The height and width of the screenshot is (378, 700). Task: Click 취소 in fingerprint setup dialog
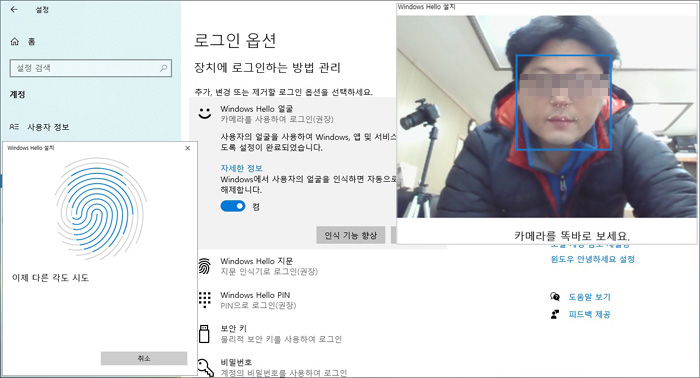point(144,358)
